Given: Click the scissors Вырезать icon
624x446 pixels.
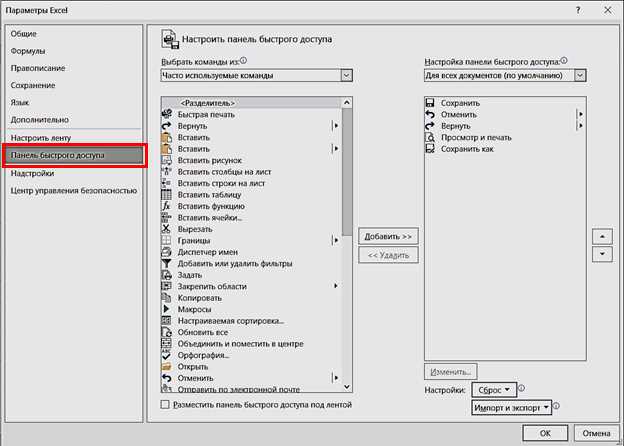Looking at the screenshot, I should 166,229.
